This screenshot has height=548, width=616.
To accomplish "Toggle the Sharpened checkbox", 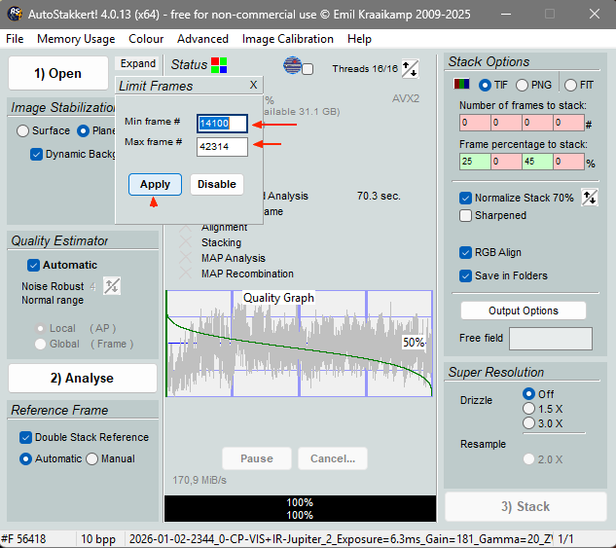I will pos(466,215).
